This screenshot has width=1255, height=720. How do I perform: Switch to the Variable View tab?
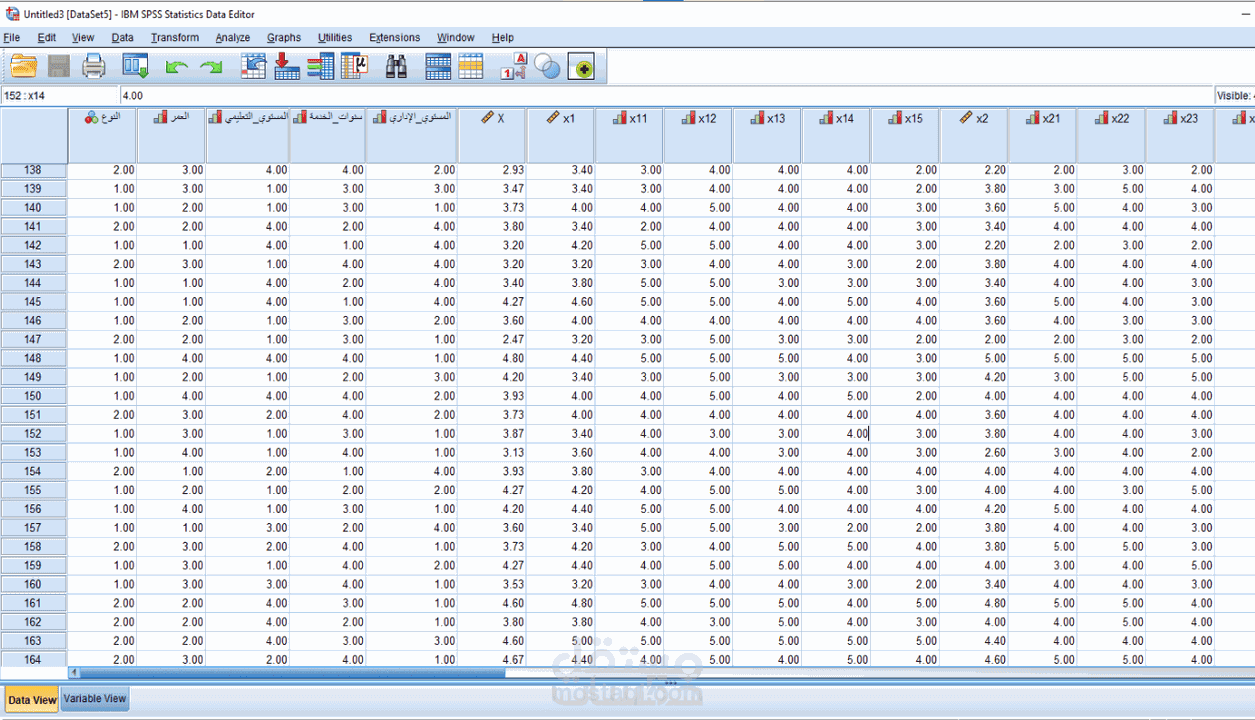coord(94,698)
